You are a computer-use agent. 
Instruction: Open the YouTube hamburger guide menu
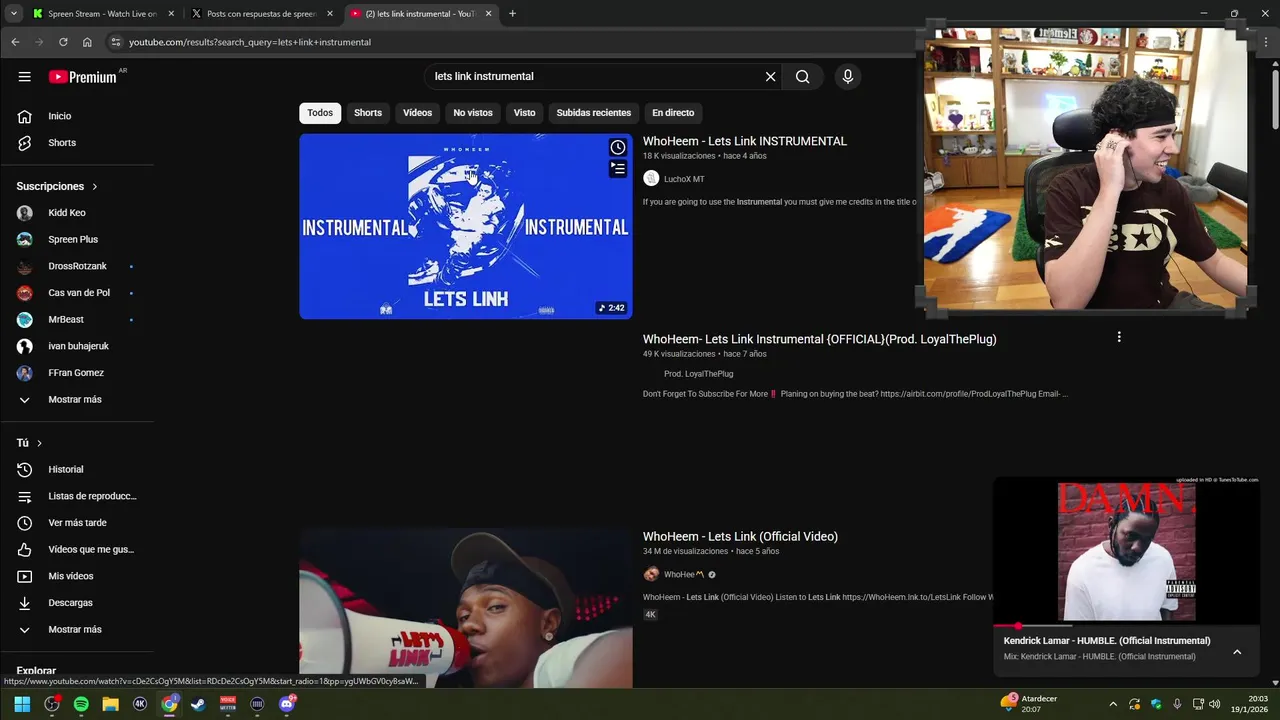point(24,77)
